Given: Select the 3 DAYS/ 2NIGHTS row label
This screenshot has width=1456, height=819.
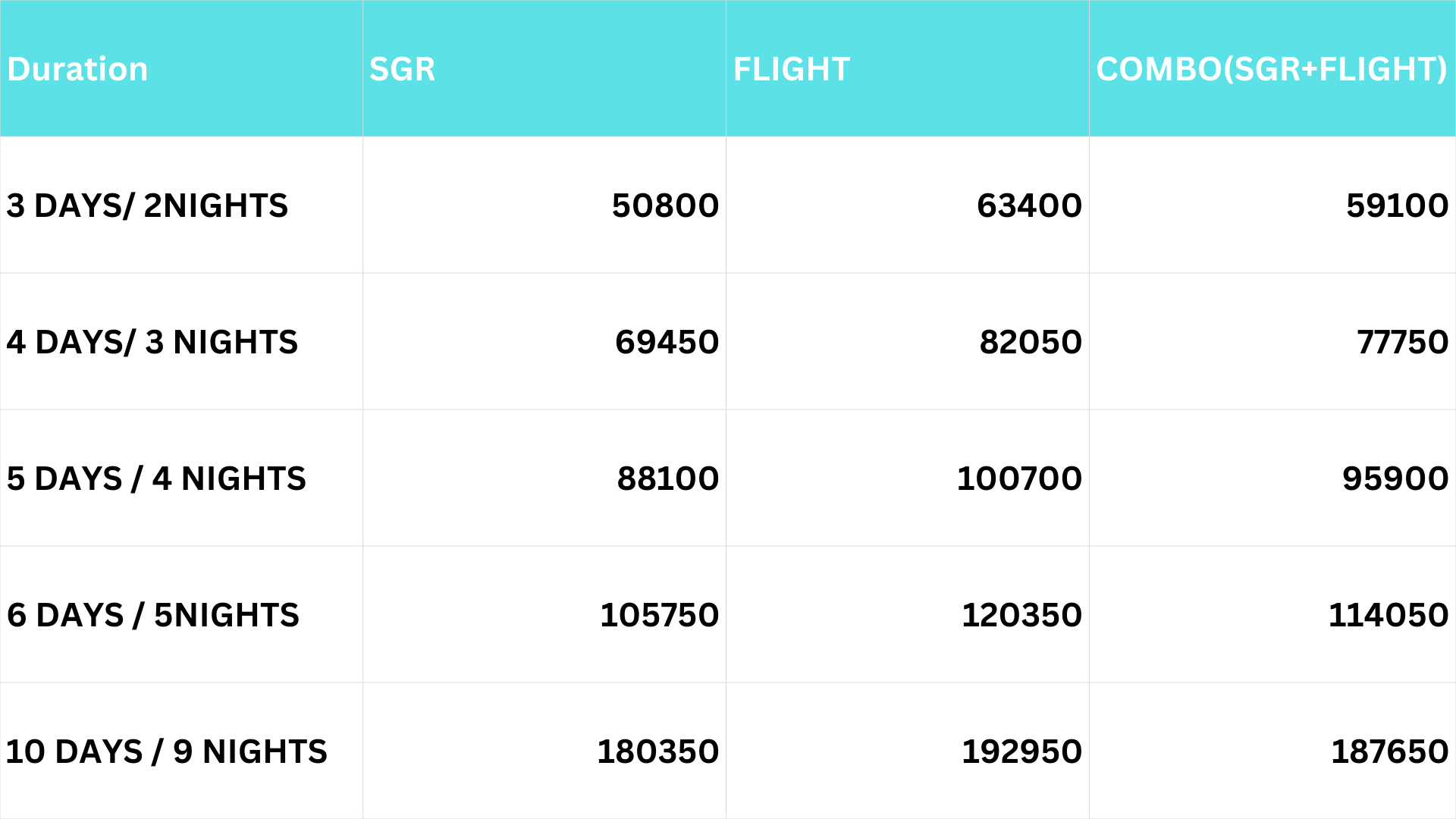Looking at the screenshot, I should coord(147,206).
